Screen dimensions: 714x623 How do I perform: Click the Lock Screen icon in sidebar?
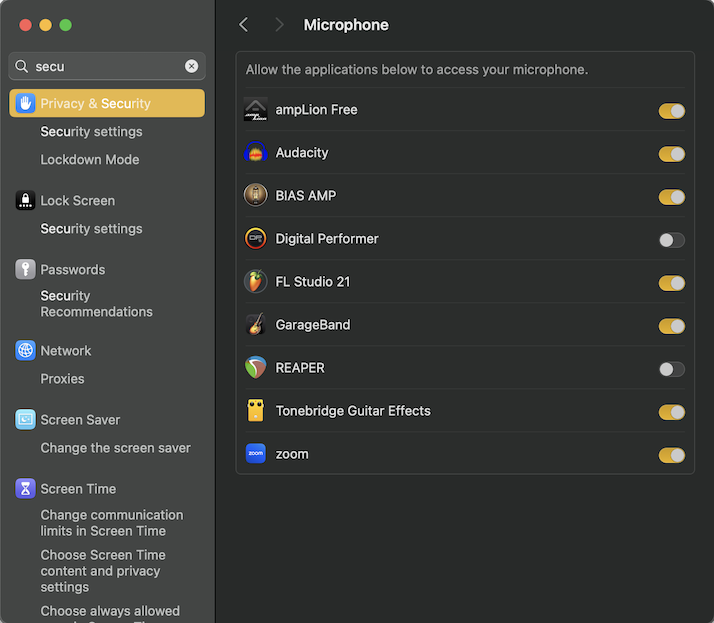tap(26, 200)
